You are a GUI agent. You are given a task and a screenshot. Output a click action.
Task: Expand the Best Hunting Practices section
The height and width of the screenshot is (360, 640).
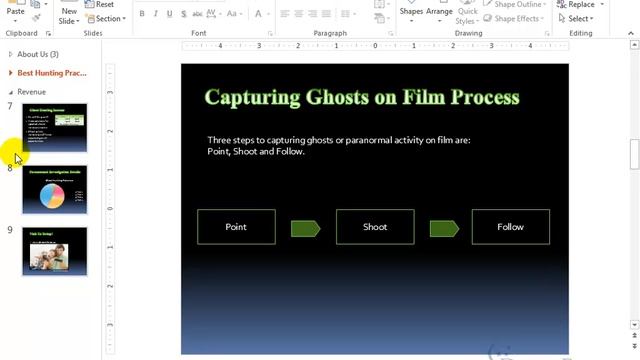coord(11,73)
